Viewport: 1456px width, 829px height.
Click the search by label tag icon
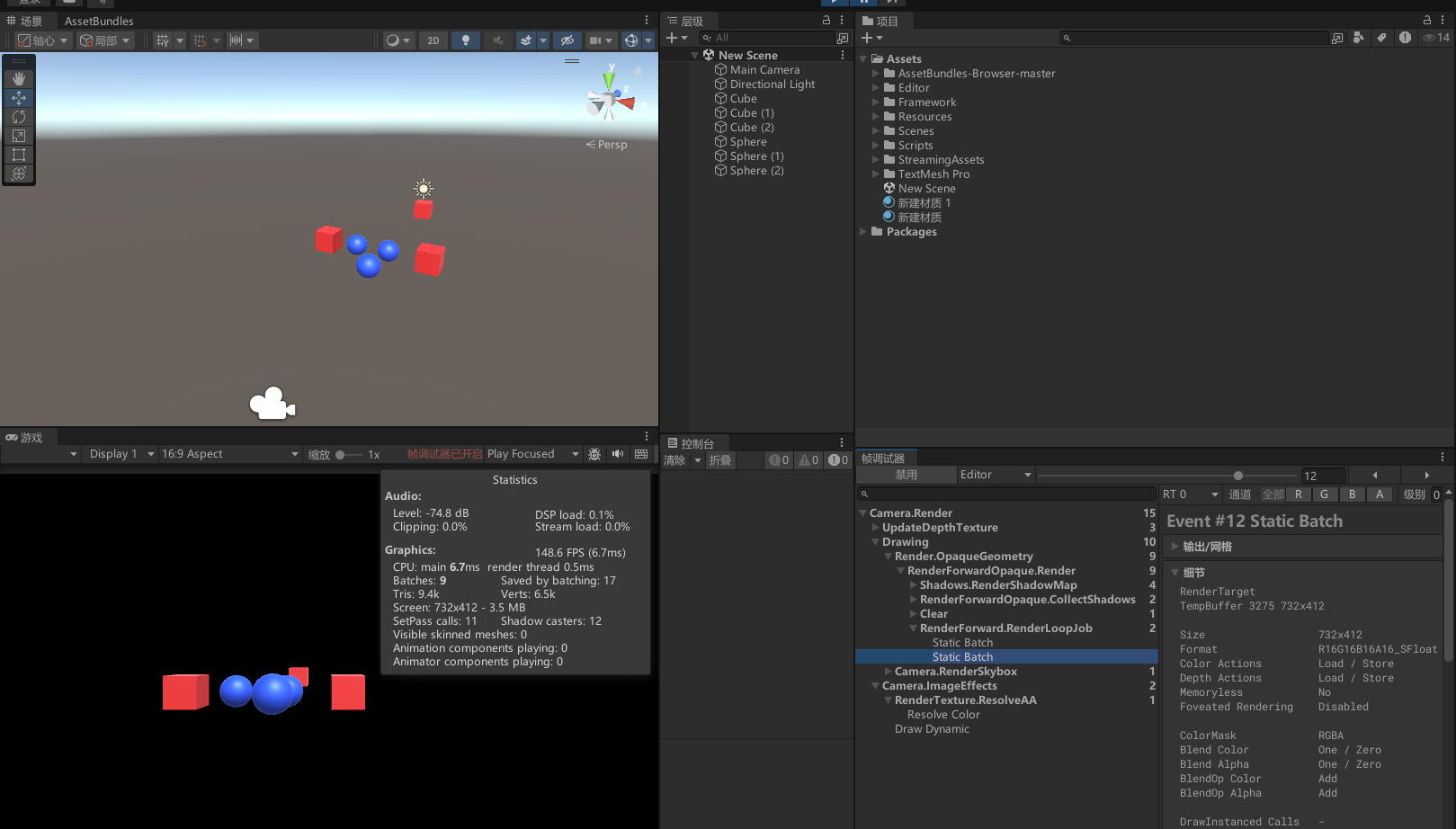[1381, 38]
